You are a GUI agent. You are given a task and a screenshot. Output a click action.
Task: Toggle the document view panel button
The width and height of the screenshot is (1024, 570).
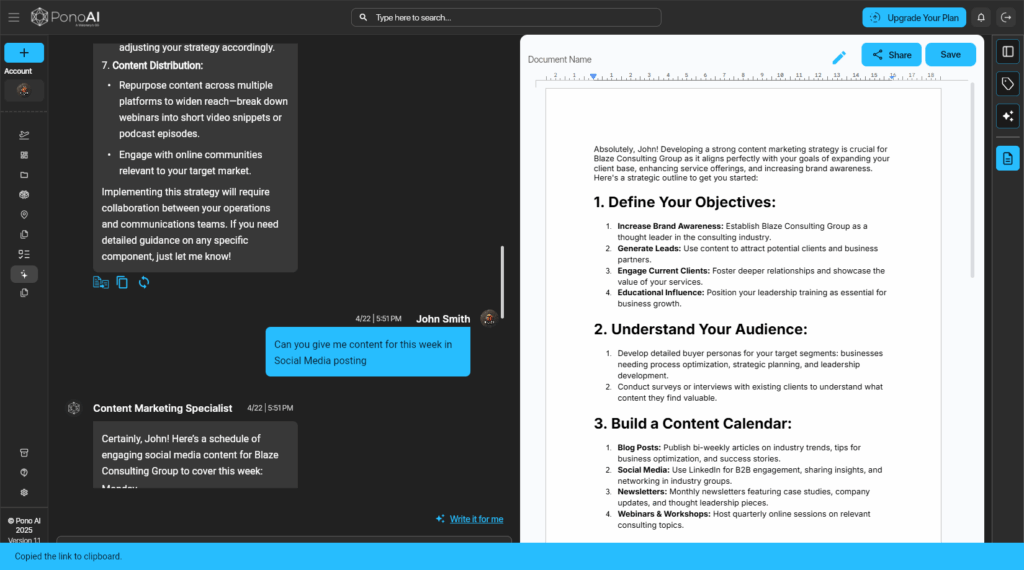(1007, 158)
